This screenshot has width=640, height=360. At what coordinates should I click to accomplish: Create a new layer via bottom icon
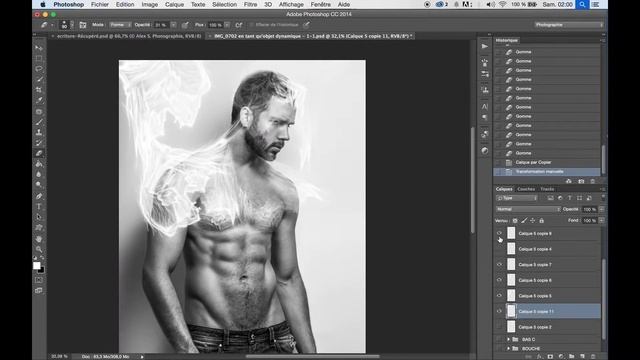tap(582, 356)
